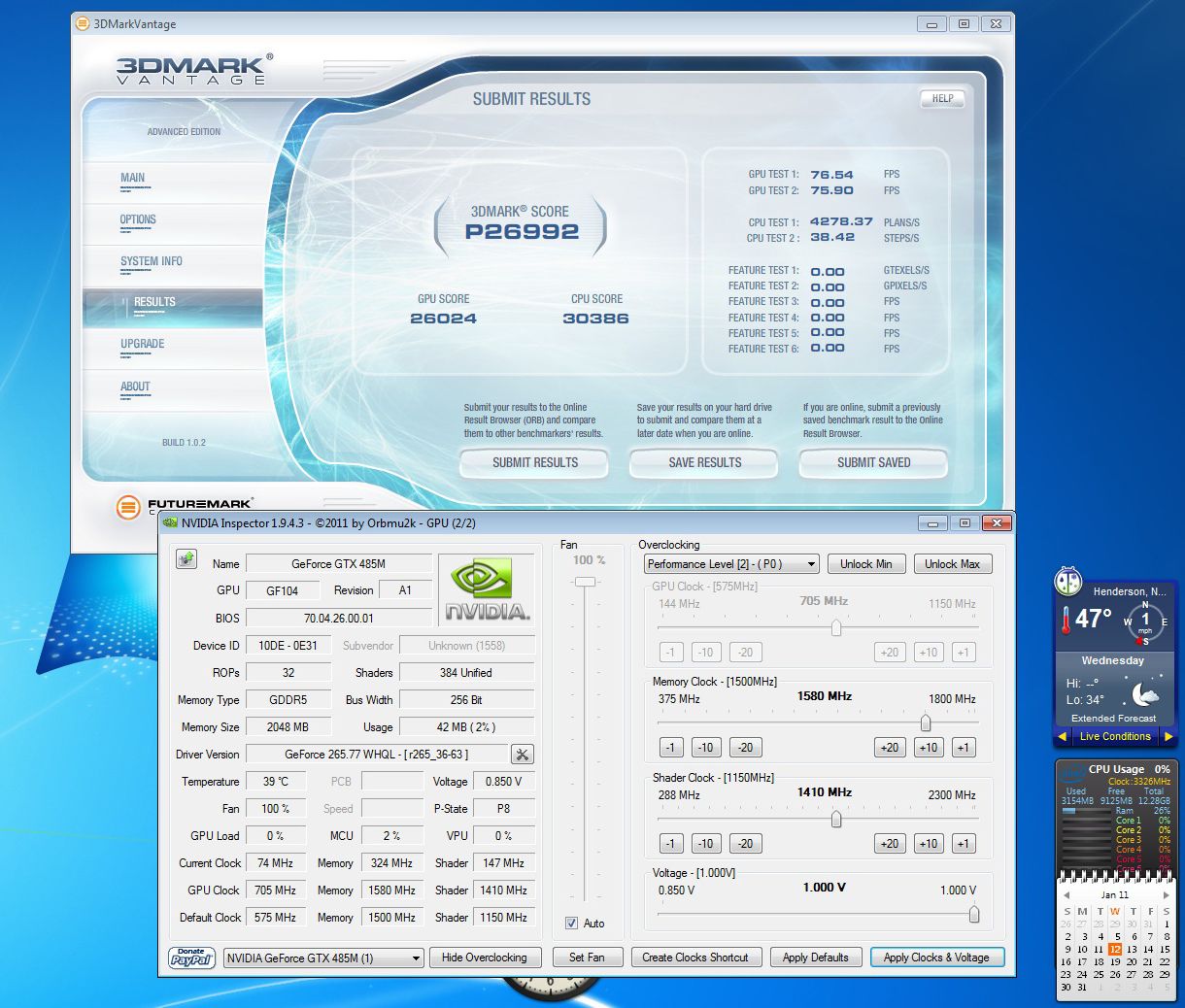Click the CPU SCORE value 30386

(x=595, y=319)
